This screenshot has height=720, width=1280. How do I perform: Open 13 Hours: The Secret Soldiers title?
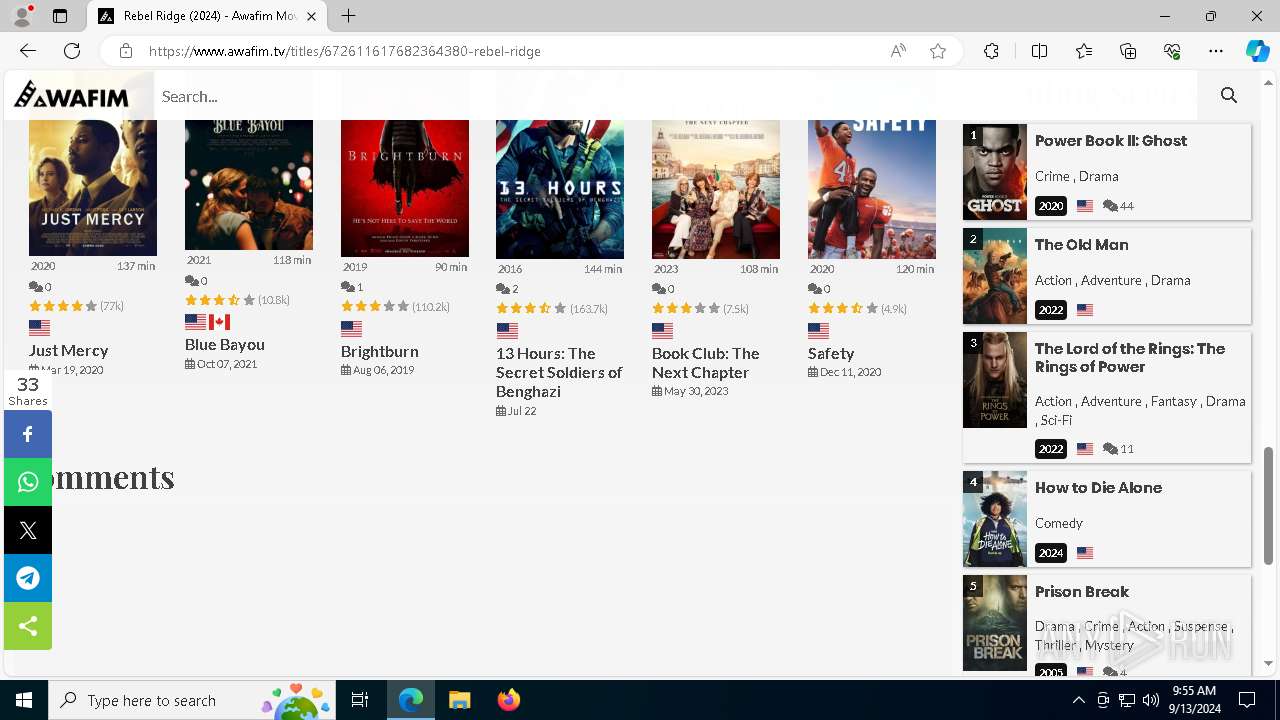coord(559,372)
